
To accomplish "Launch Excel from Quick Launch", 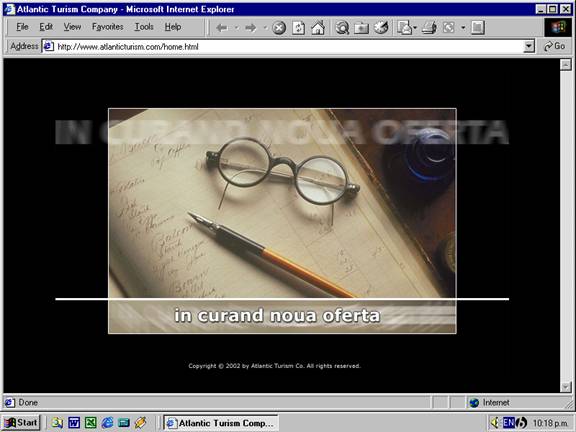I will pos(90,423).
